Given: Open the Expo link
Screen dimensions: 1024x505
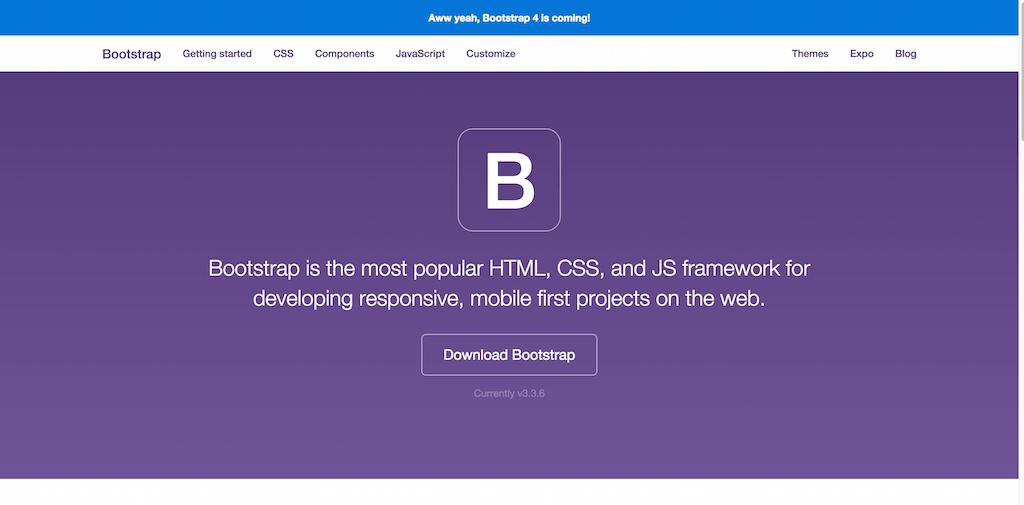Looking at the screenshot, I should point(861,54).
